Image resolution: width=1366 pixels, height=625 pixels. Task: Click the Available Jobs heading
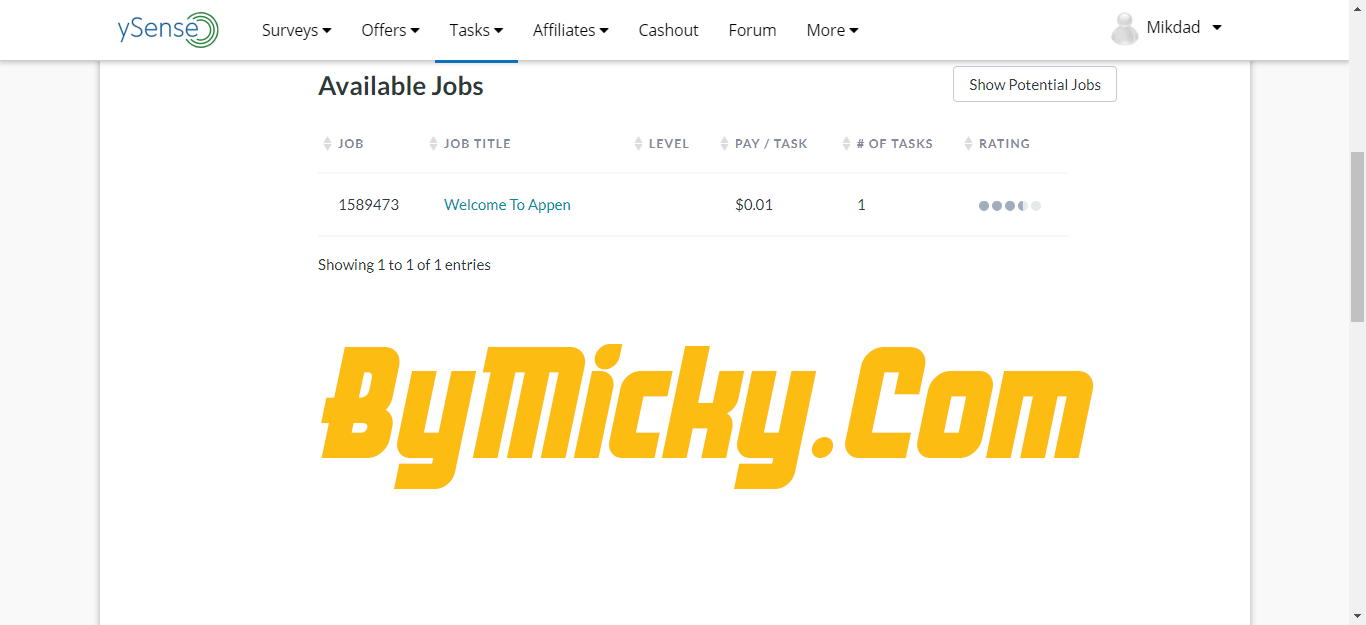[401, 86]
